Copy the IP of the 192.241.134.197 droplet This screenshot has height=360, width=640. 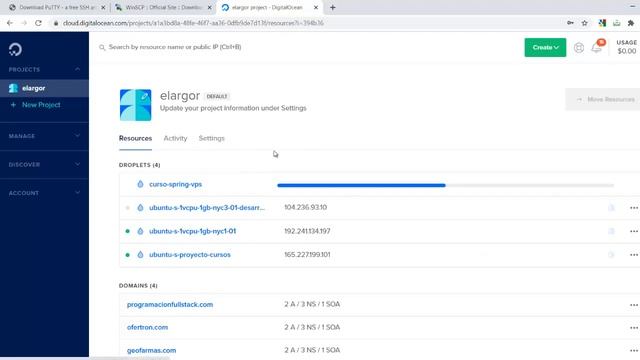(611, 231)
